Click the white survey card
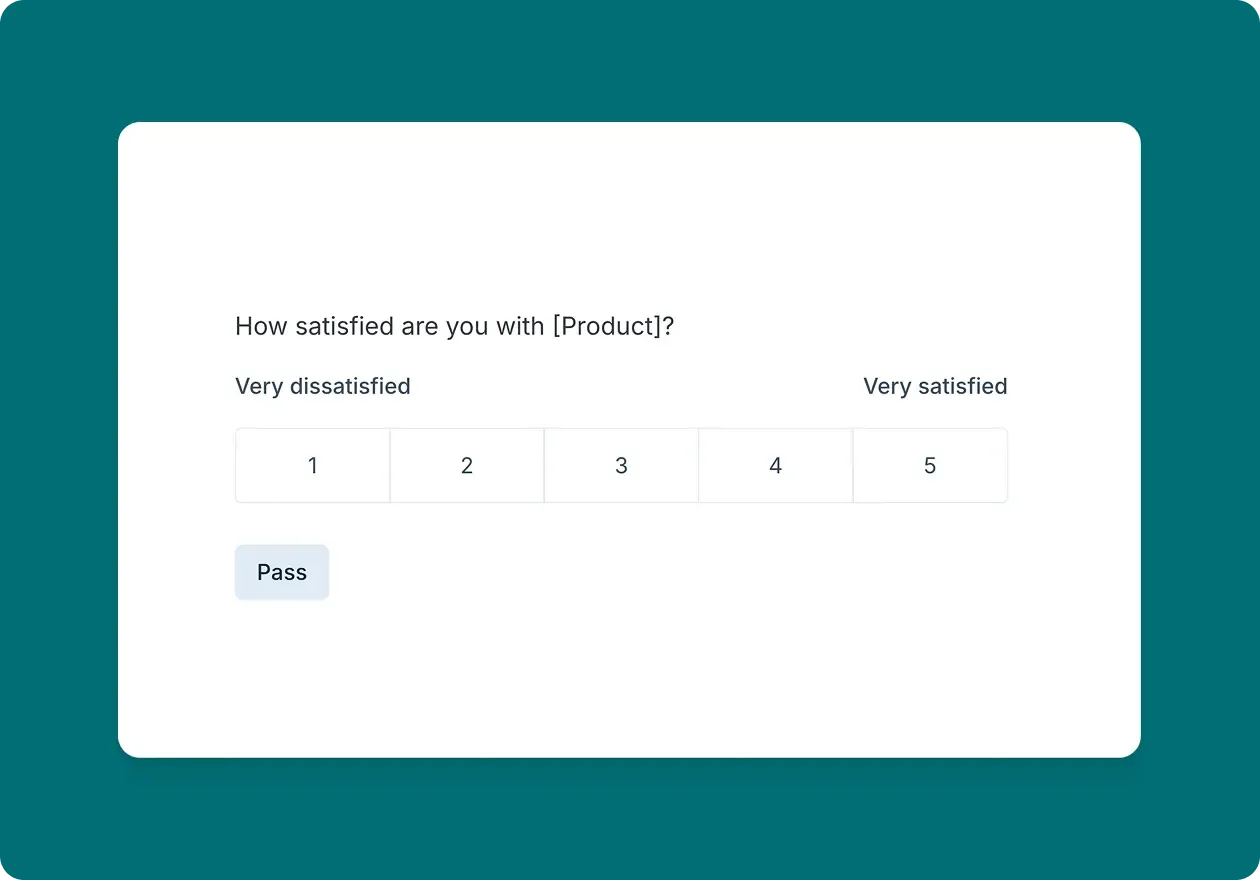Viewport: 1260px width, 880px height. 629,680
